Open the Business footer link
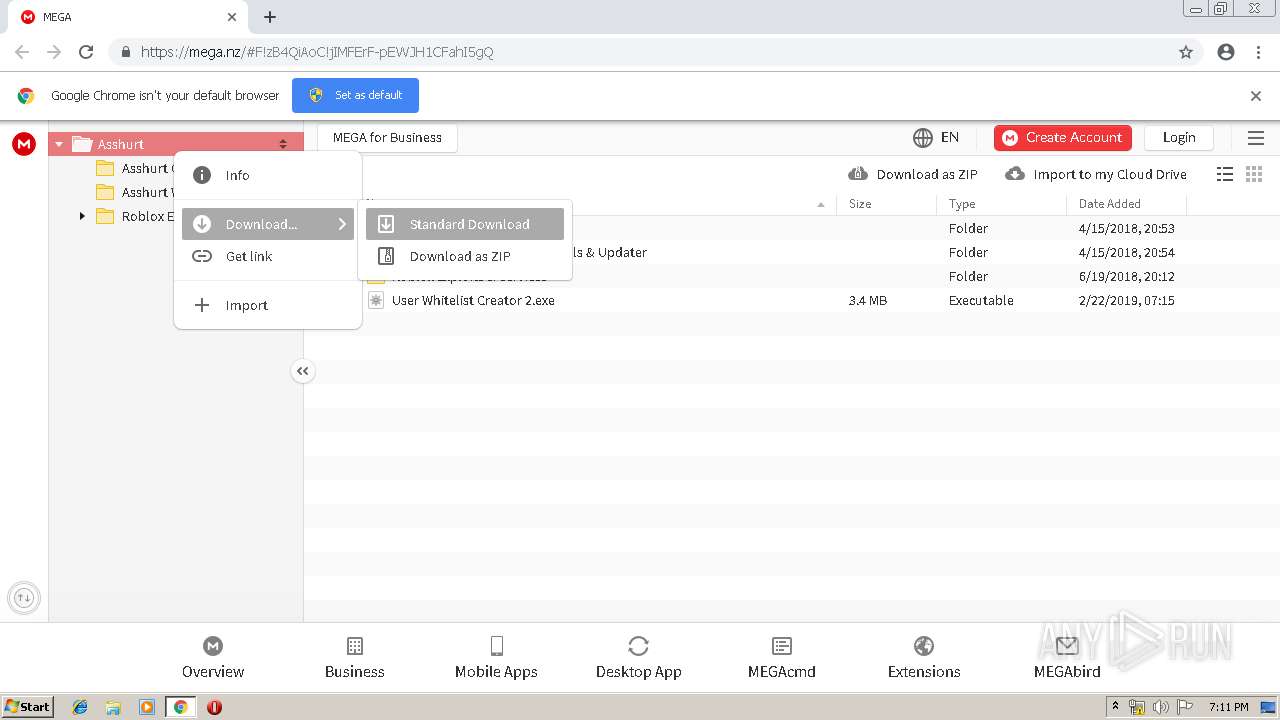Image resolution: width=1280 pixels, height=720 pixels. pos(355,658)
